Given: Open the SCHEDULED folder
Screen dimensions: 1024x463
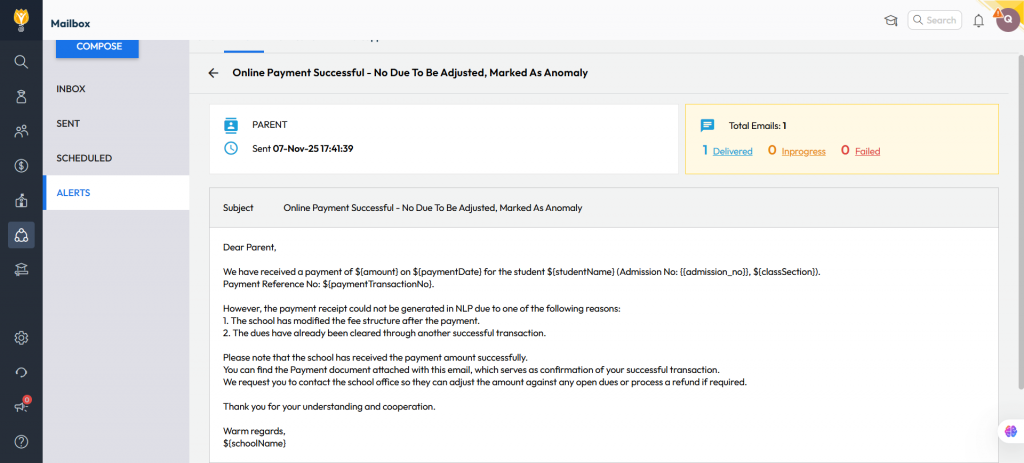Looking at the screenshot, I should pyautogui.click(x=84, y=158).
